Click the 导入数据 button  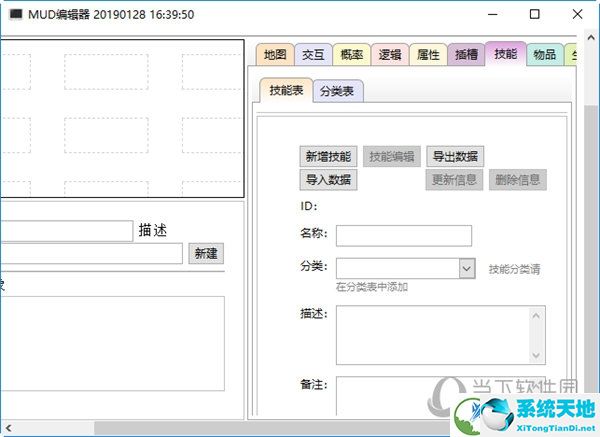(x=328, y=180)
